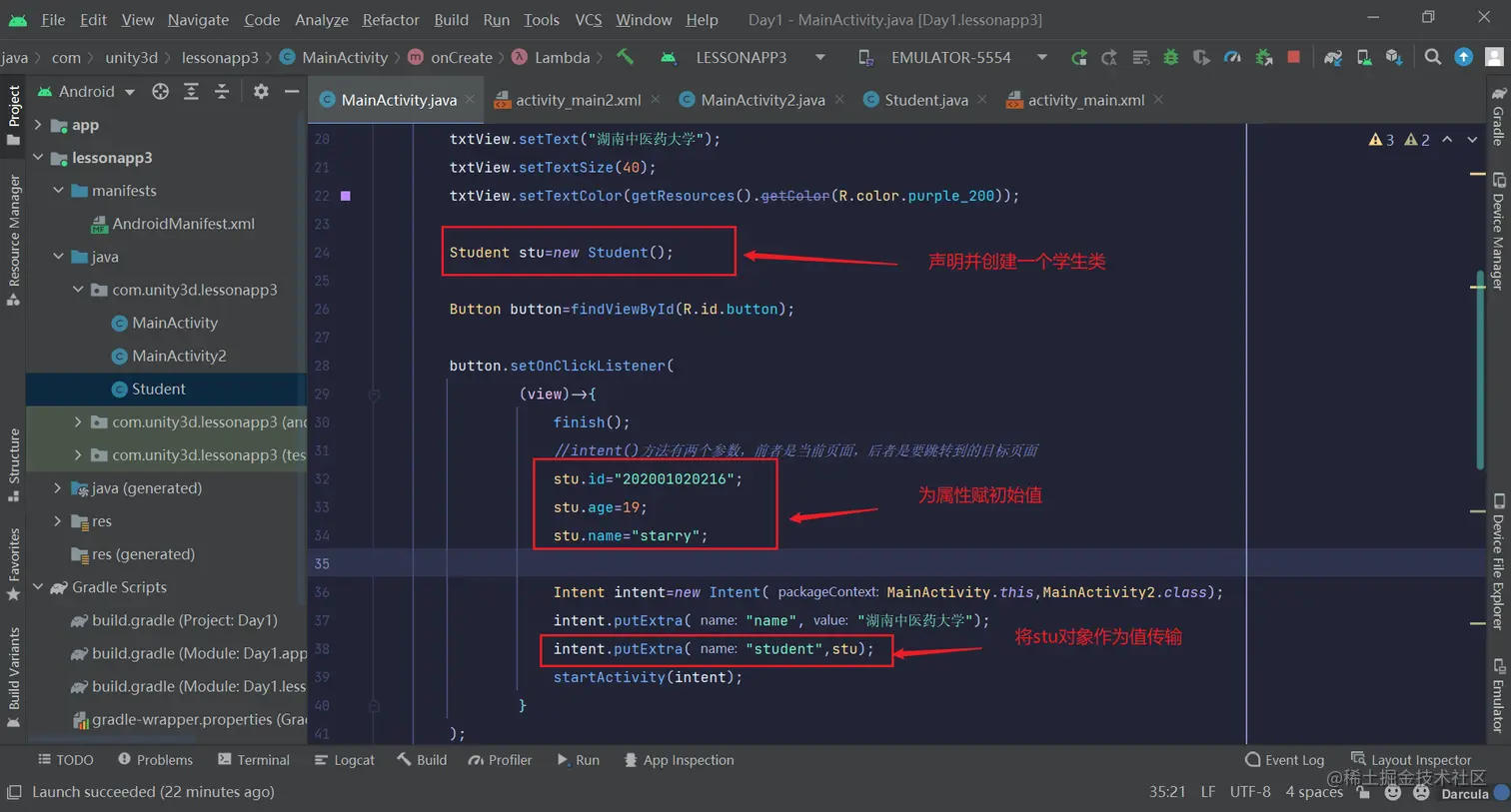Screen dimensions: 1511x812
Task: Open the Terminal tool window
Action: (x=254, y=760)
